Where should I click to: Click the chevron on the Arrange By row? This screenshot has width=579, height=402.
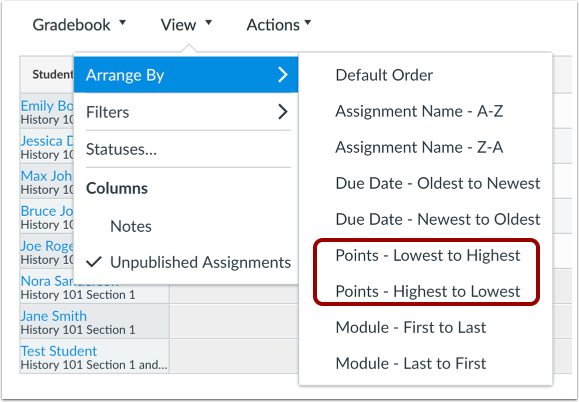coord(283,75)
